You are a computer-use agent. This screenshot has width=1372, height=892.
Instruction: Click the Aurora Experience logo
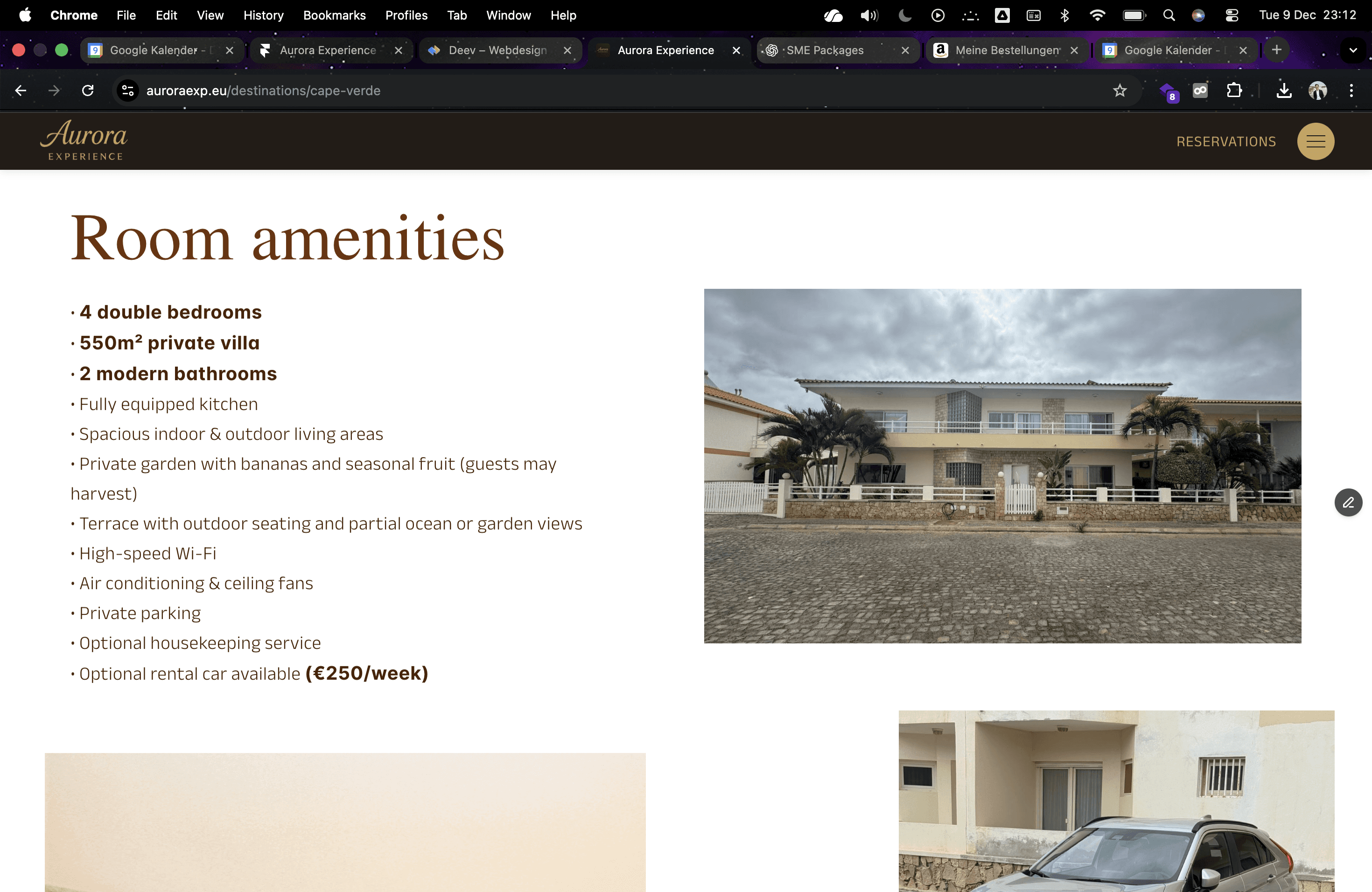click(x=84, y=140)
